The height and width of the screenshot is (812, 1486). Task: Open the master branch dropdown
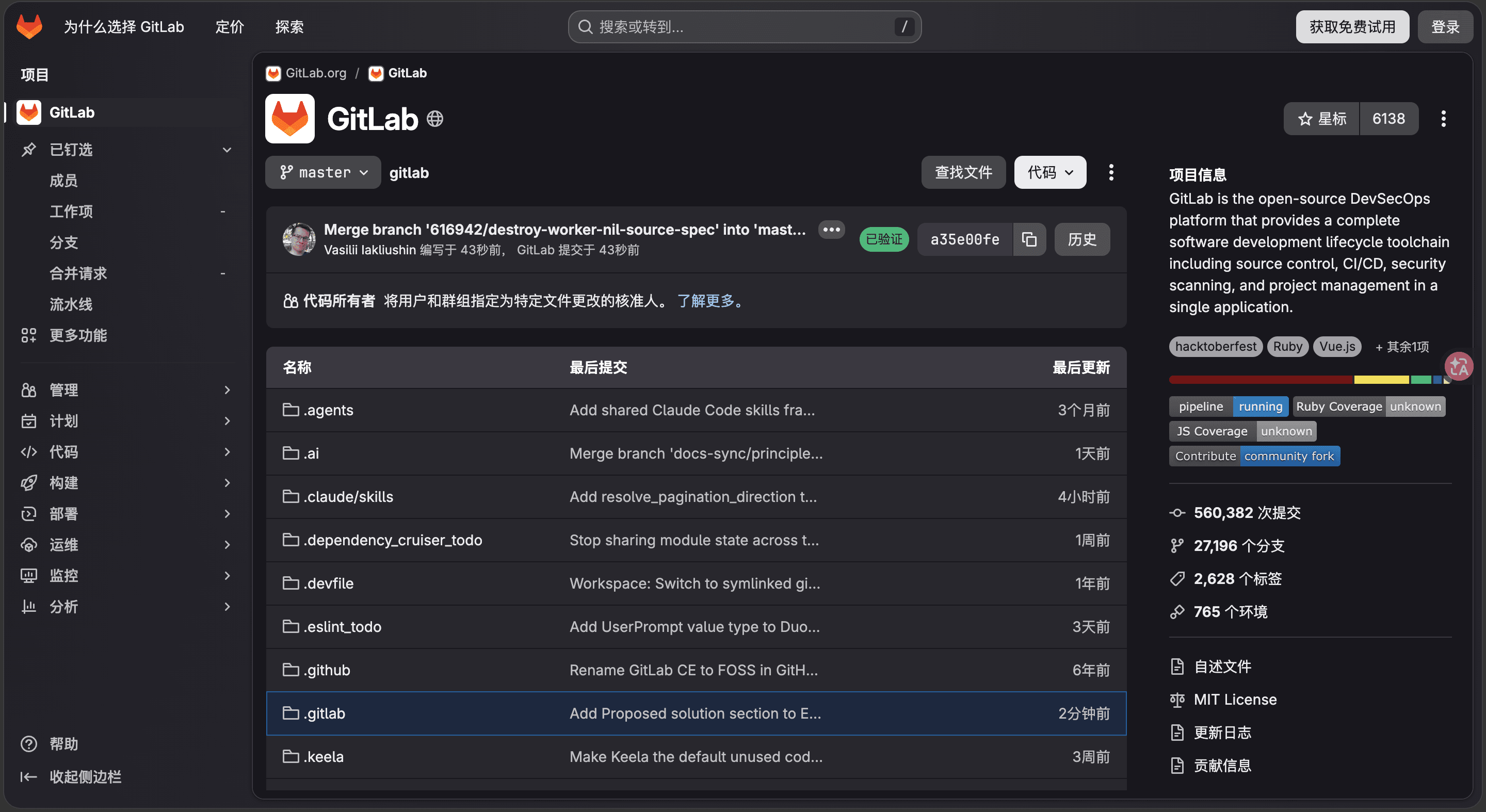point(323,172)
